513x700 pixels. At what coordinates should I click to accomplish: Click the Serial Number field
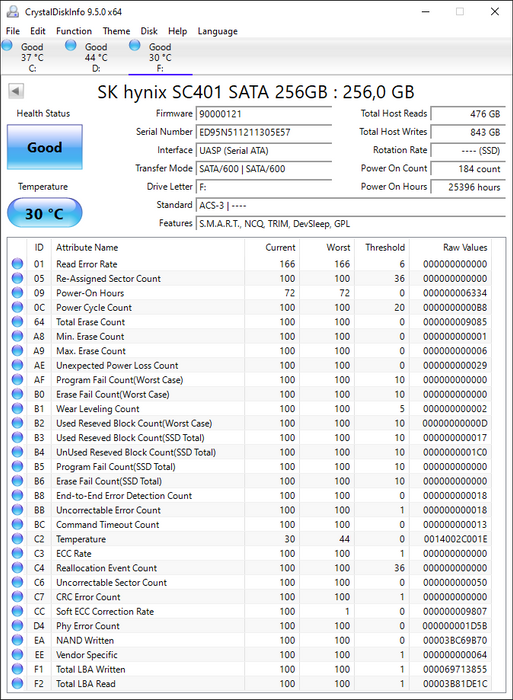tap(263, 132)
